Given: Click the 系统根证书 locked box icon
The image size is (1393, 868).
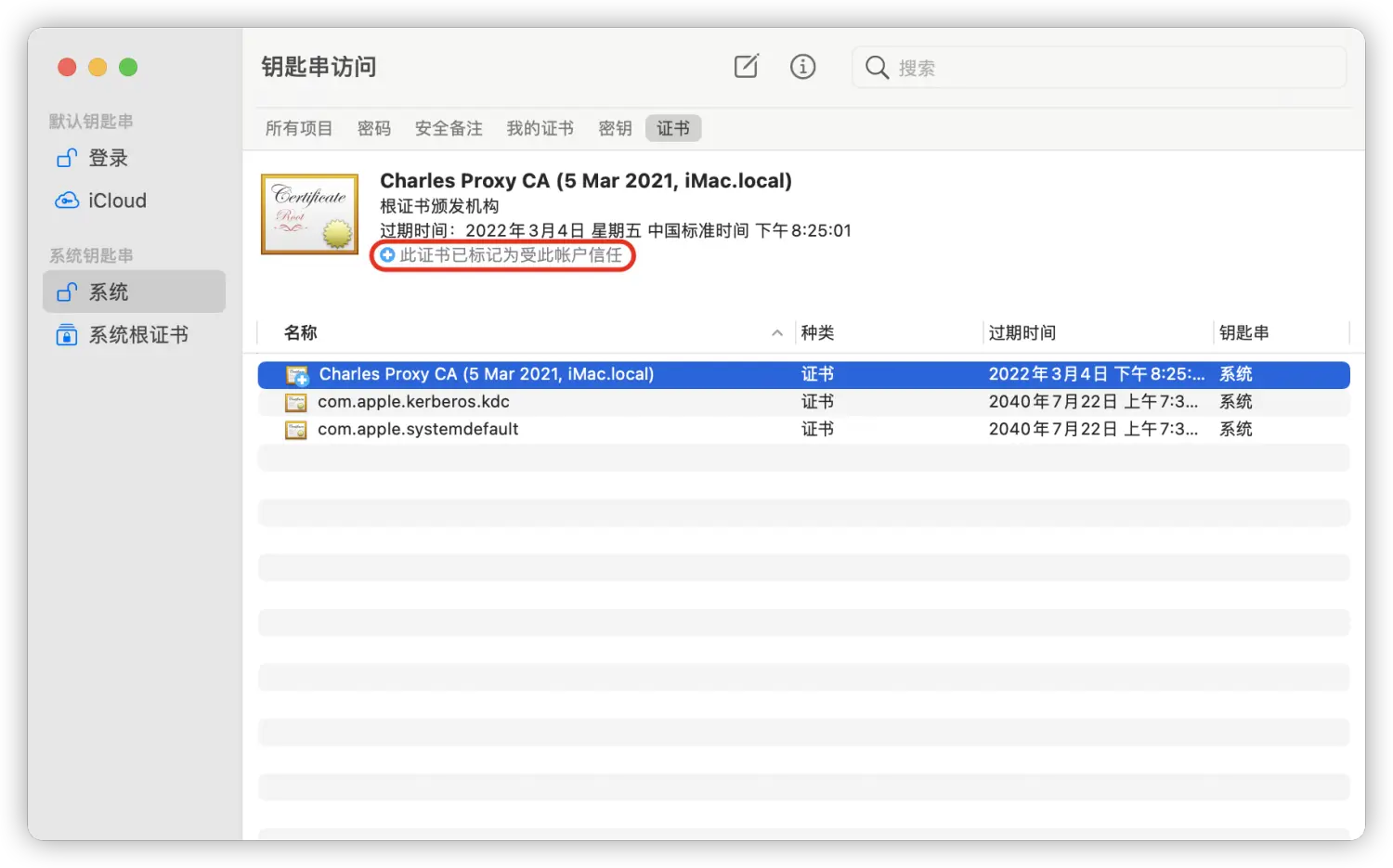Looking at the screenshot, I should point(67,334).
